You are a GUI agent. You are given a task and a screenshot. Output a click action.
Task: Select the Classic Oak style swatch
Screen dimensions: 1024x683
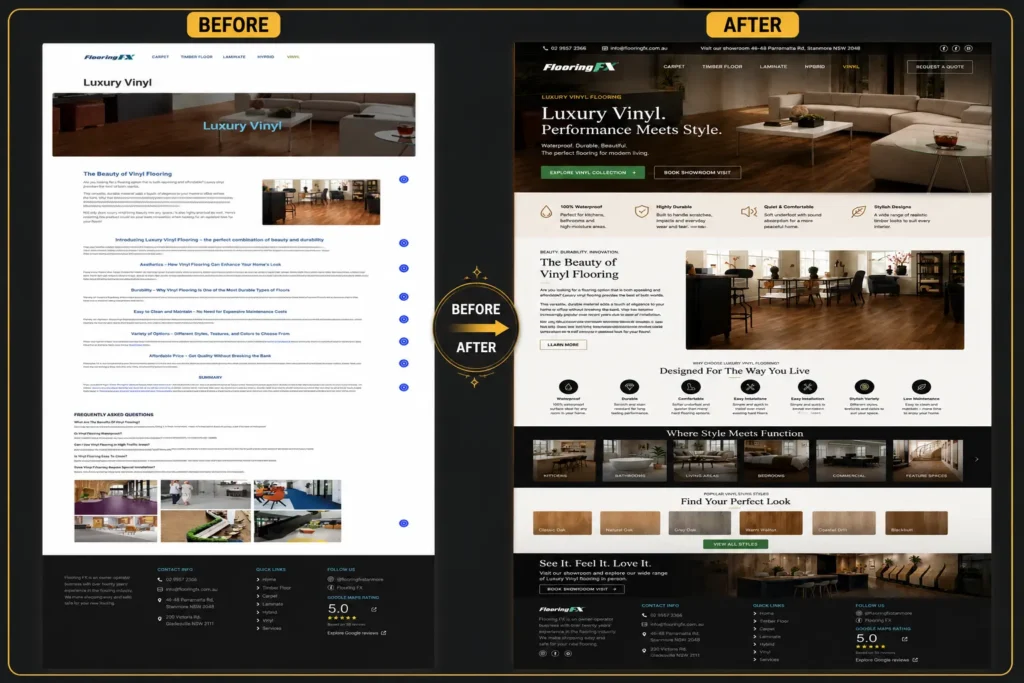click(x=562, y=523)
